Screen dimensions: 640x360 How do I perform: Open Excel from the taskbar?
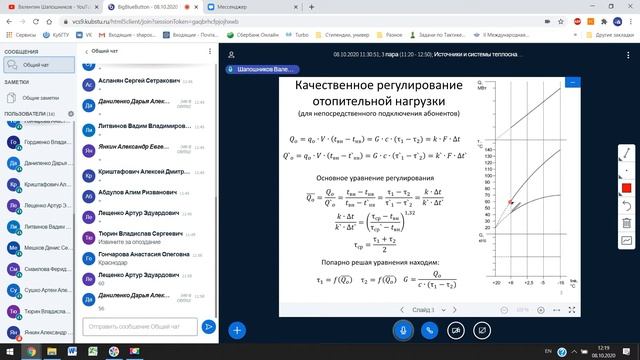tap(93, 351)
